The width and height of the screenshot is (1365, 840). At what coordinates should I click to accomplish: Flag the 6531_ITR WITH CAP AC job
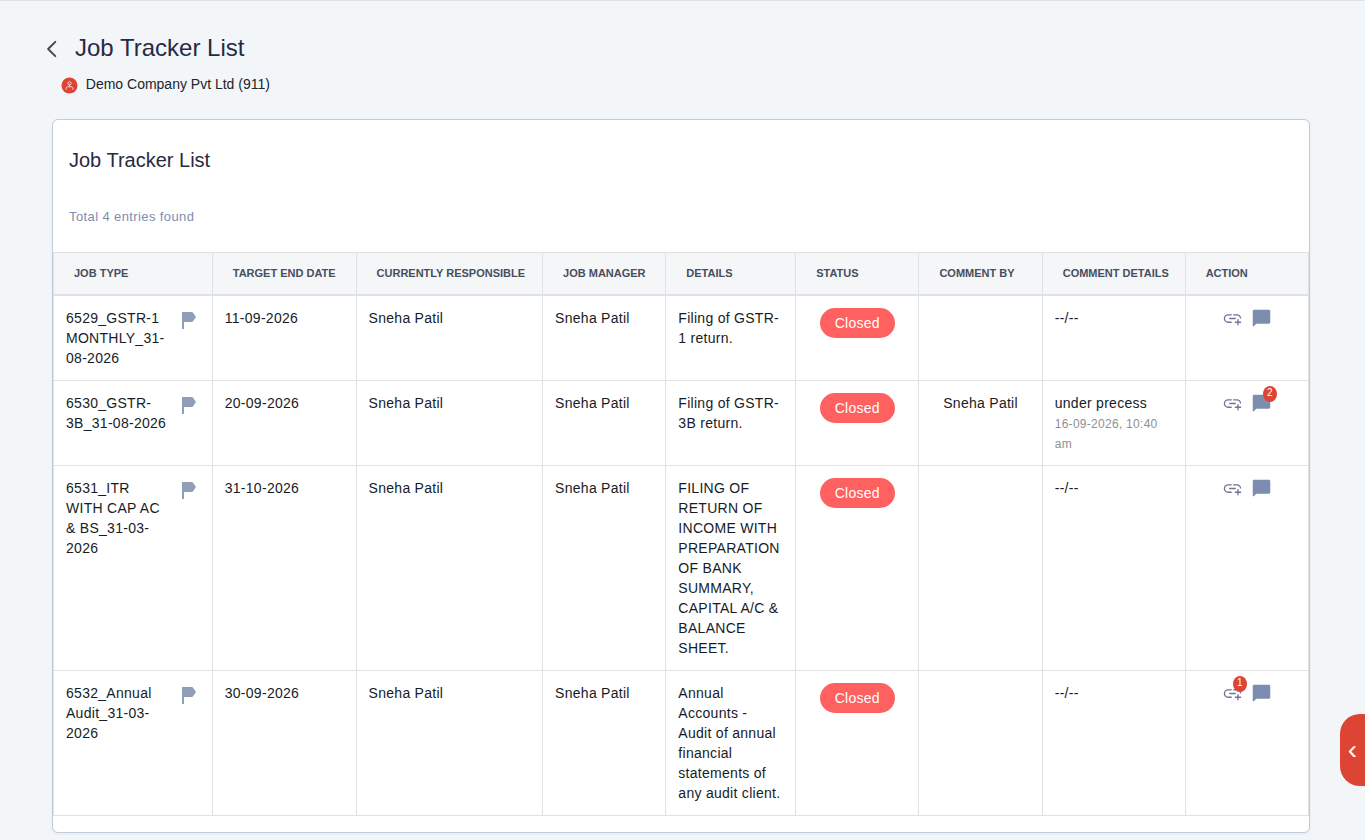pos(188,490)
